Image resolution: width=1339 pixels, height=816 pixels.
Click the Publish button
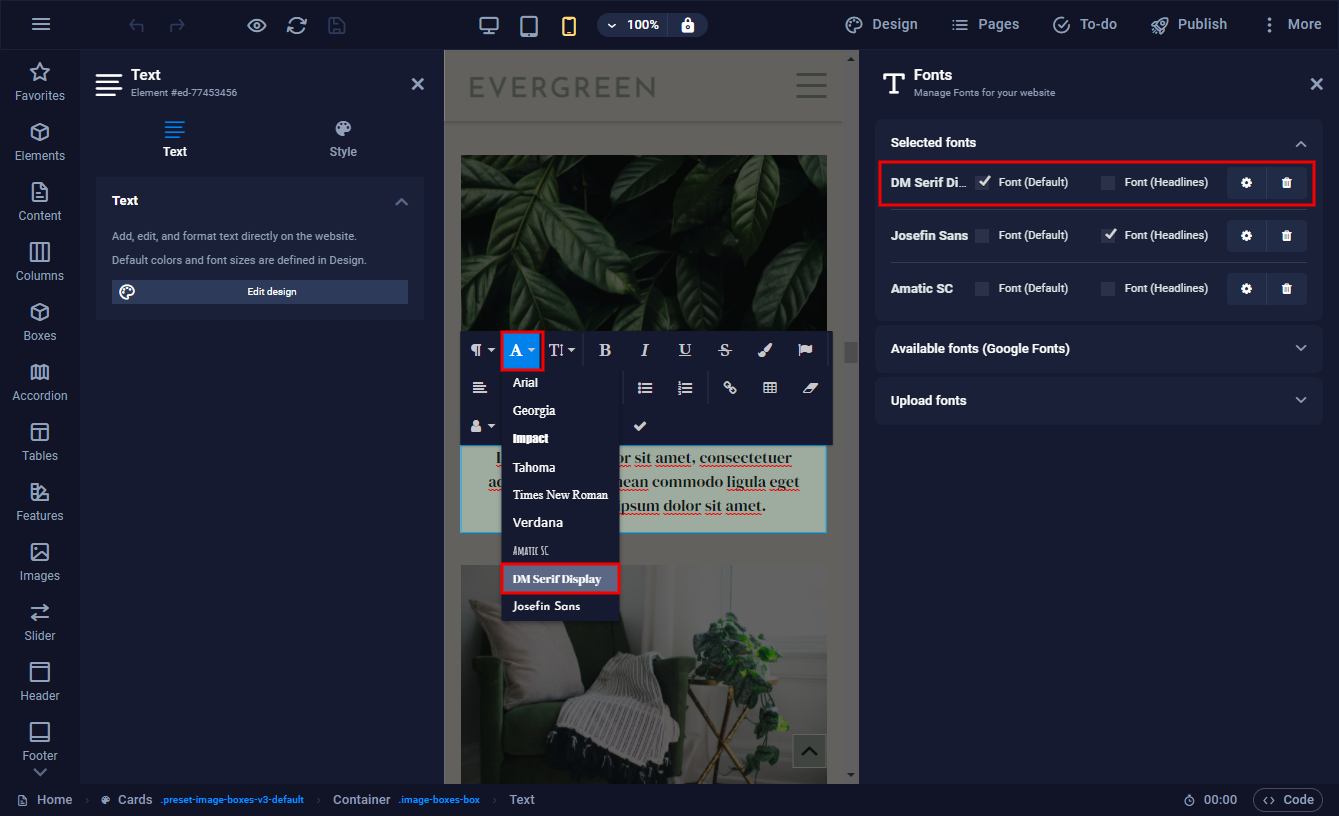(1188, 25)
